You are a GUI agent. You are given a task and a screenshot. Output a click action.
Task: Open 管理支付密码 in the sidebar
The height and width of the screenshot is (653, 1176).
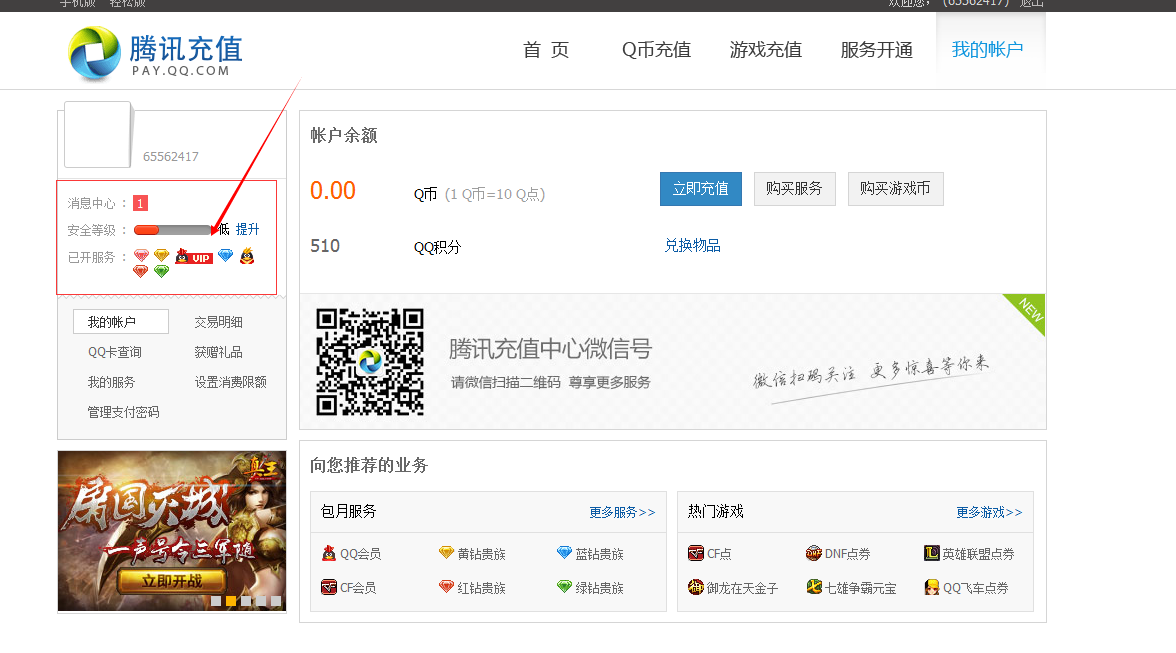click(x=123, y=412)
